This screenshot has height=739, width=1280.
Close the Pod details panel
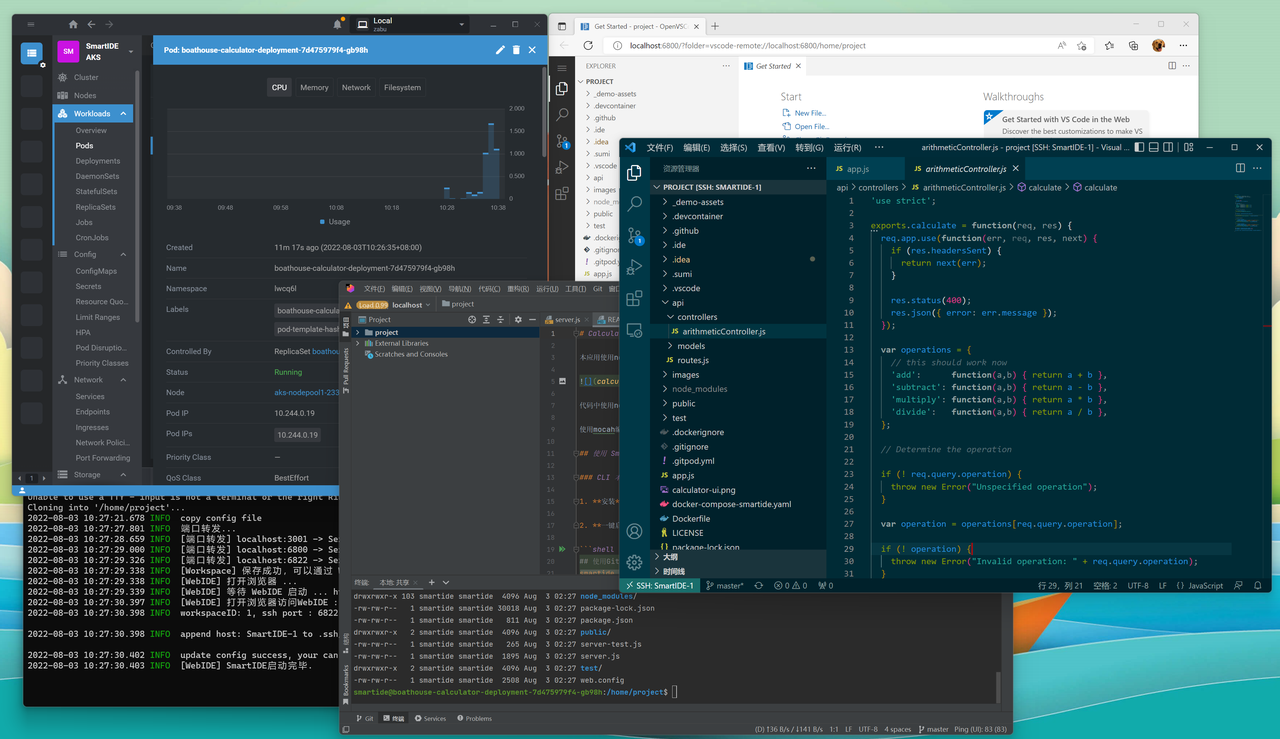[532, 50]
